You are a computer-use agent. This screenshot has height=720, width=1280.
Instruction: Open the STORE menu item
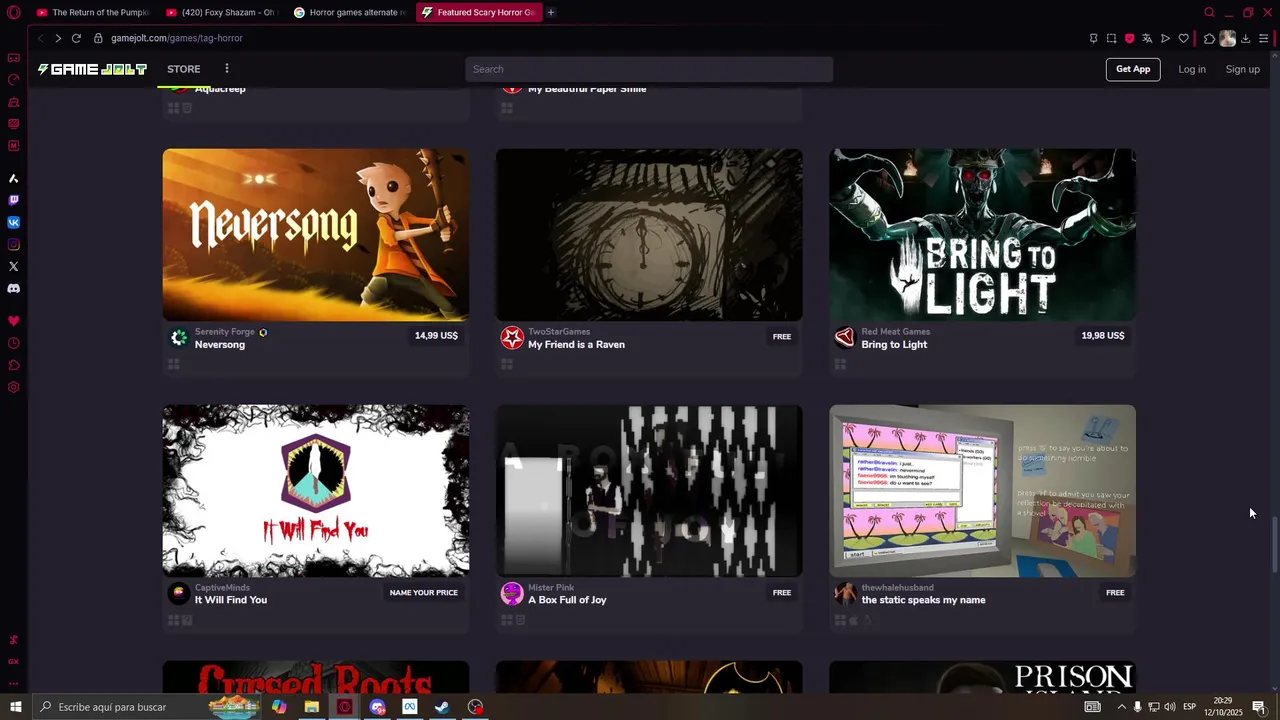tap(183, 69)
